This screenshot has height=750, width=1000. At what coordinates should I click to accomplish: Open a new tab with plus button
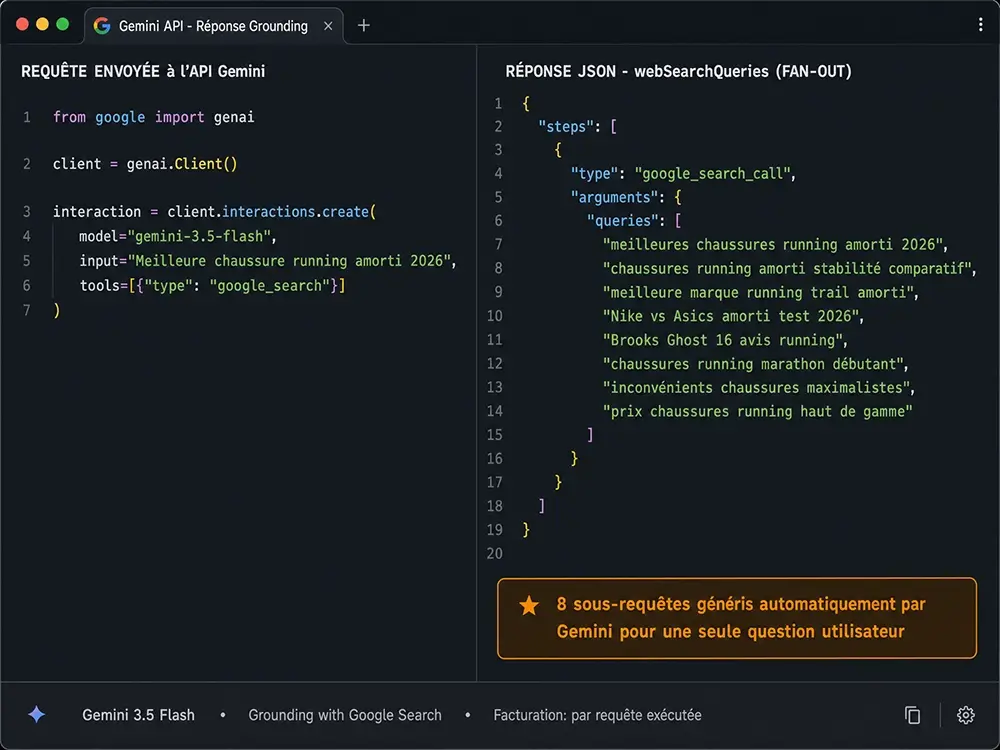[364, 26]
